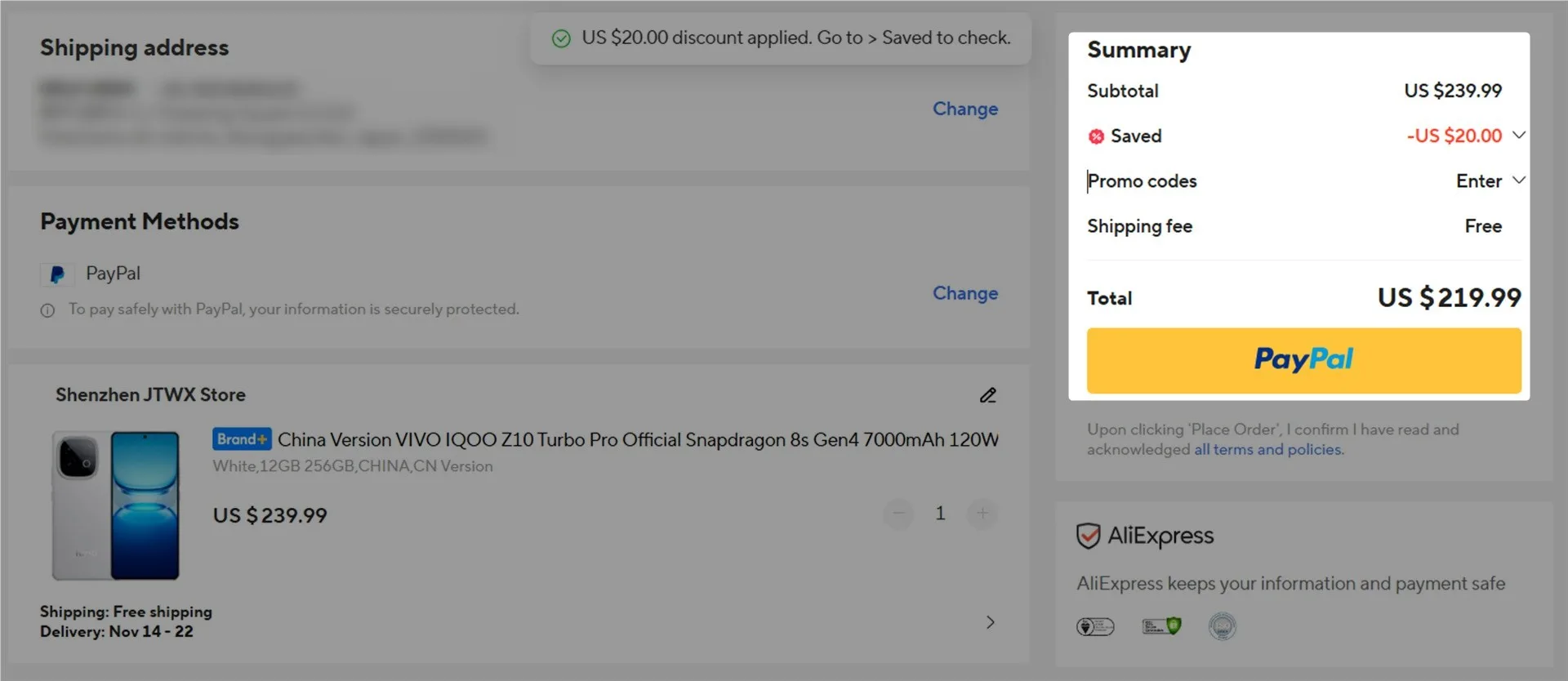Click the Brand+ badge on product title
The image size is (1568, 681).
(242, 439)
